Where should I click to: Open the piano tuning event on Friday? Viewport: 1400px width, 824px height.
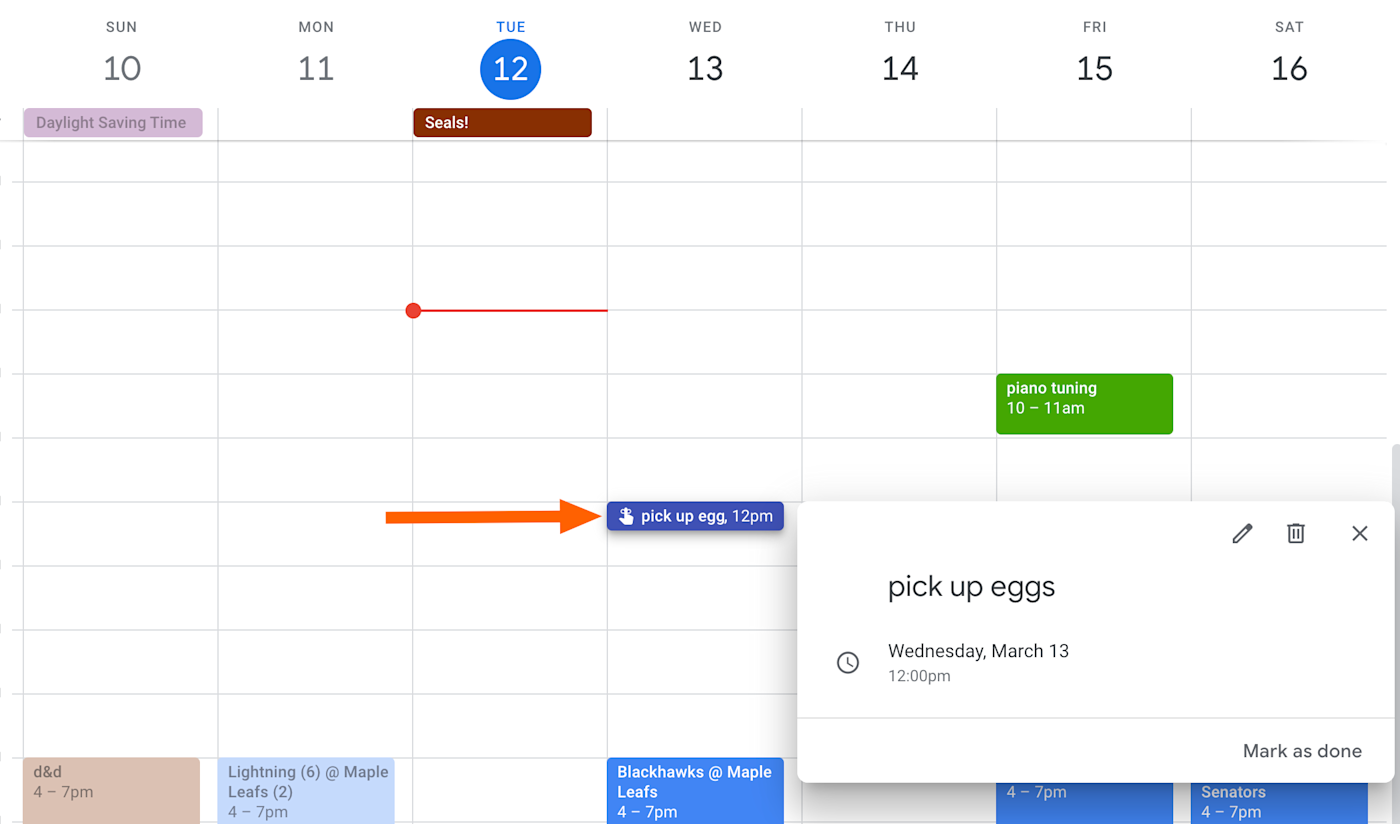coord(1084,404)
